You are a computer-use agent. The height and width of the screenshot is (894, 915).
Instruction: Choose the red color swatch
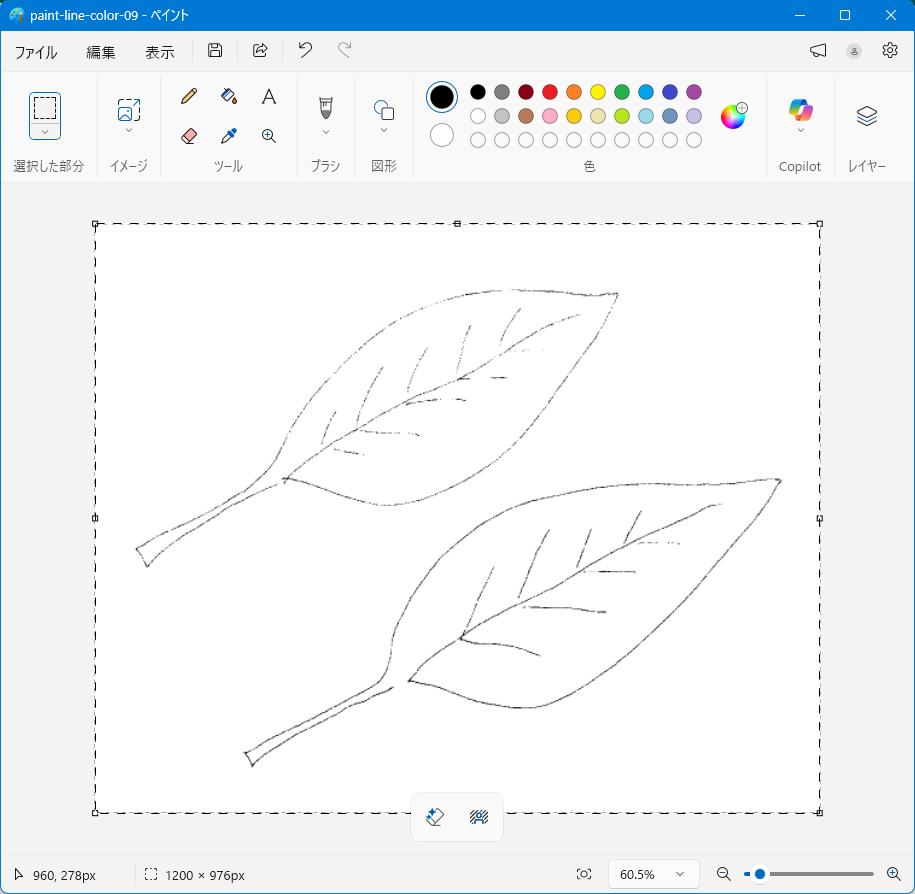(x=549, y=92)
